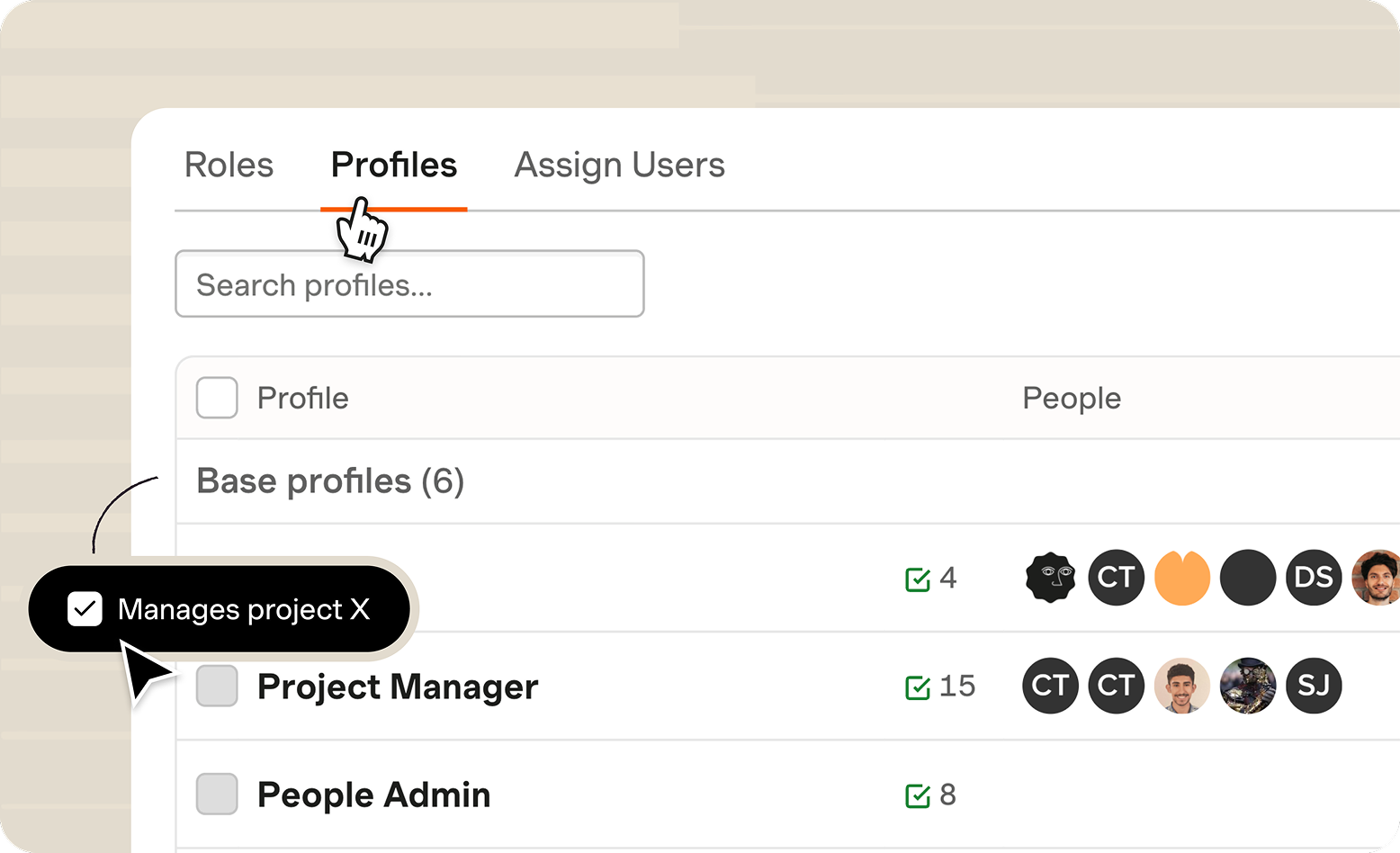Click the orange tulip-shaped avatar
The height and width of the screenshot is (853, 1400).
point(1182,578)
